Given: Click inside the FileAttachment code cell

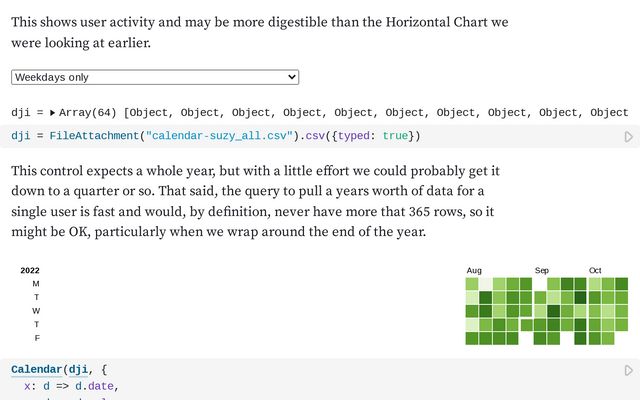Looking at the screenshot, I should click(300, 136).
